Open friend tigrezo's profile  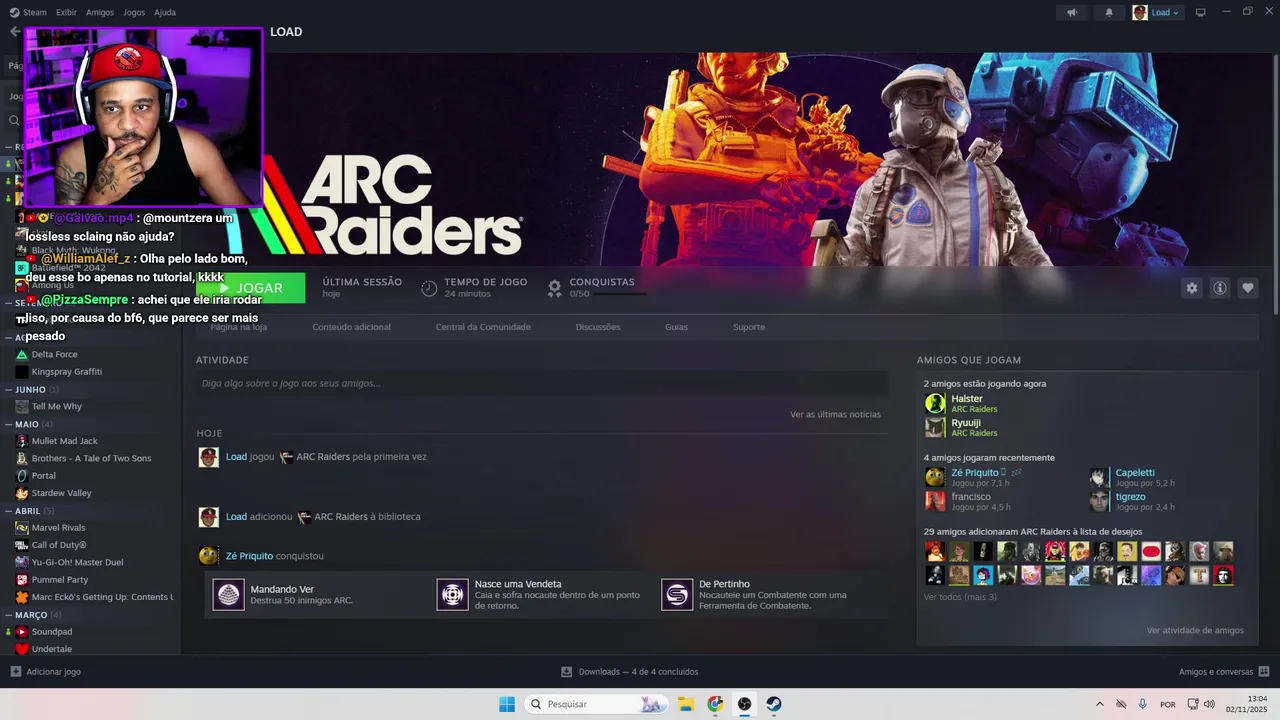[1130, 496]
